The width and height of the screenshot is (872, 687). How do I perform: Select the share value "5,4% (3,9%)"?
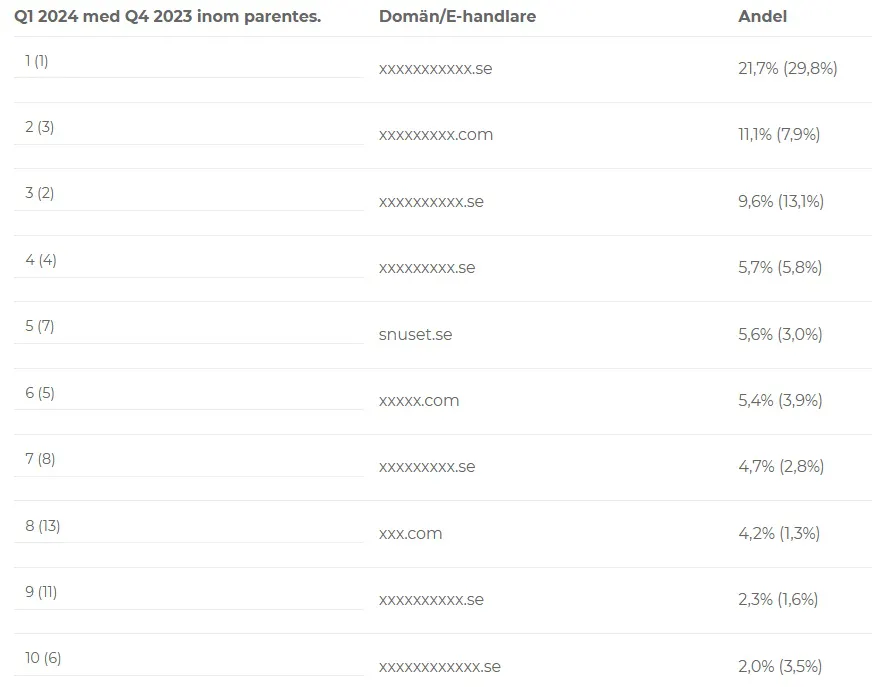click(x=780, y=400)
